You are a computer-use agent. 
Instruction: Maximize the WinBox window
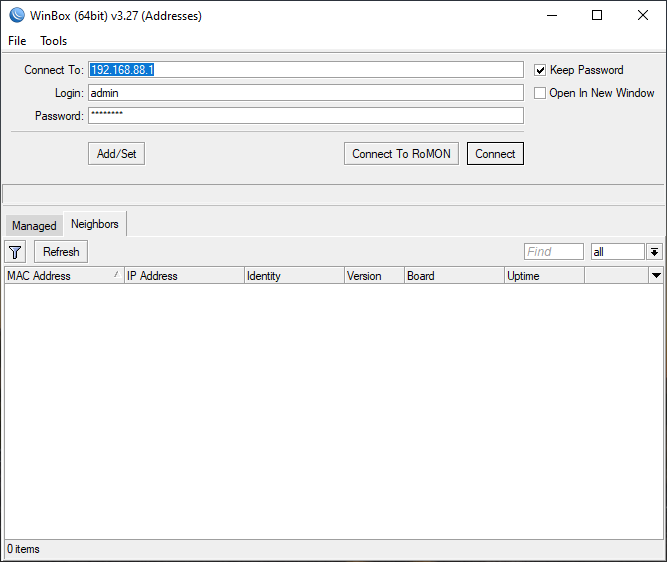(x=597, y=15)
